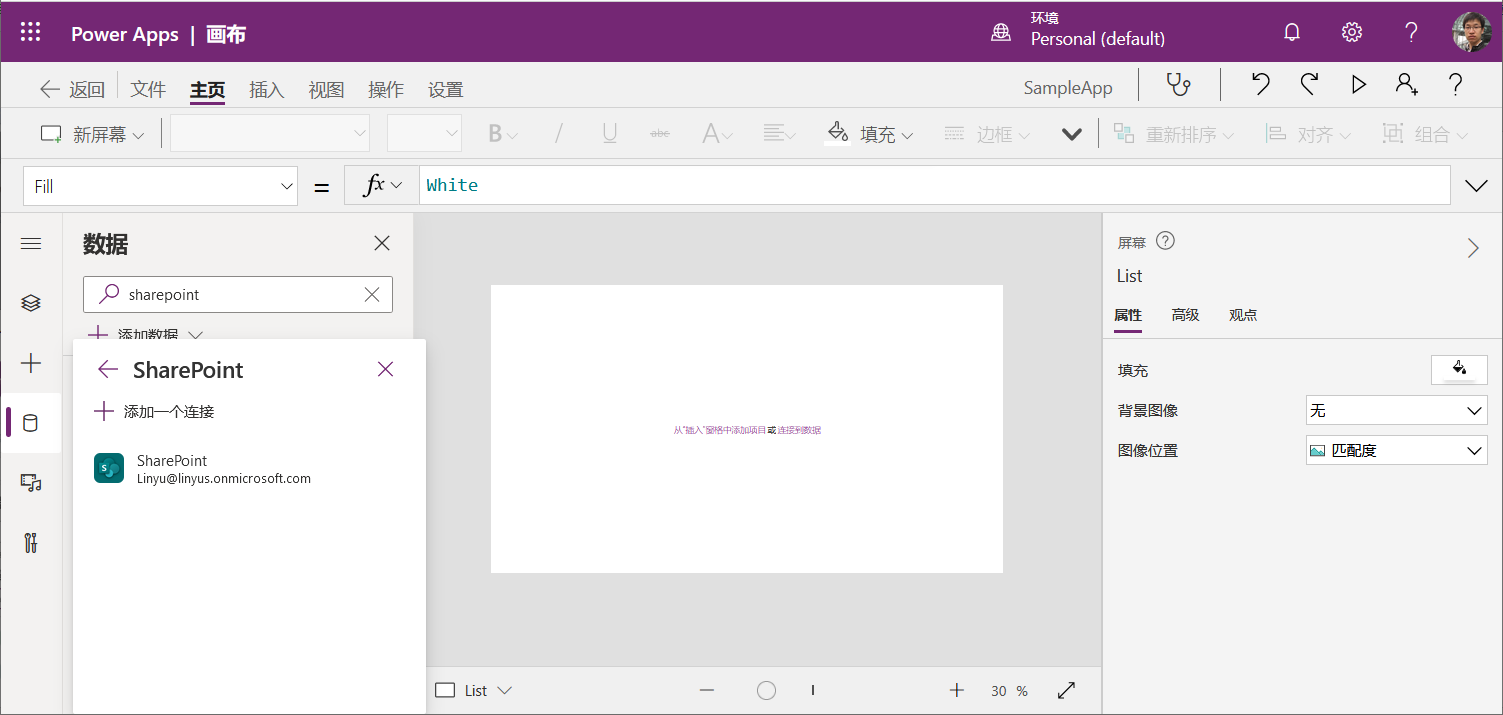The width and height of the screenshot is (1503, 715).
Task: Open the 视图 tab
Action: [326, 89]
